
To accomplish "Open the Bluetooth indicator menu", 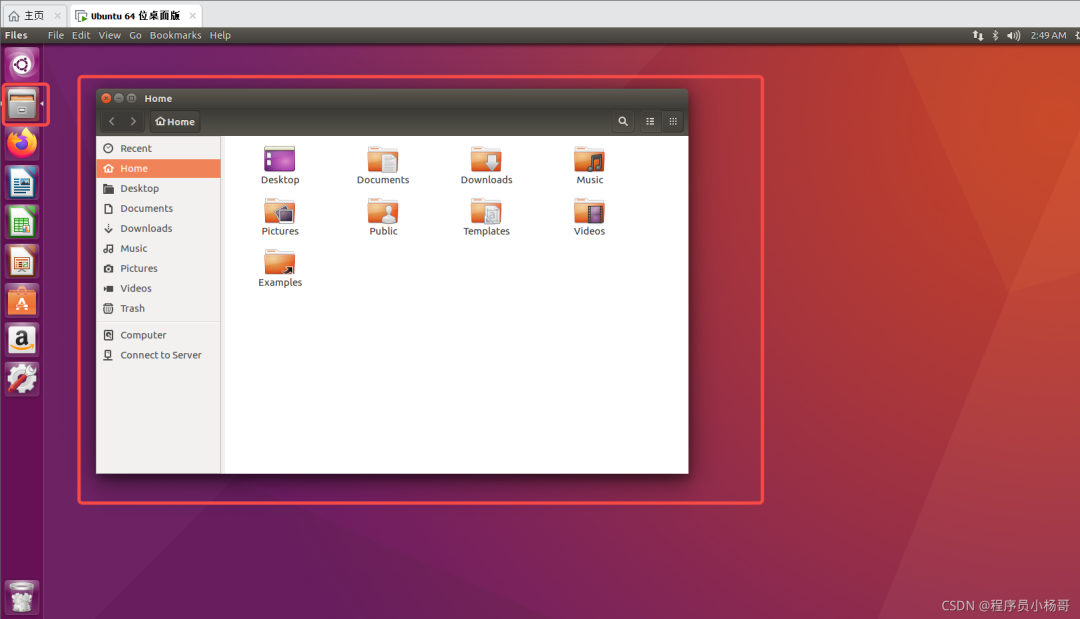I will tap(995, 35).
